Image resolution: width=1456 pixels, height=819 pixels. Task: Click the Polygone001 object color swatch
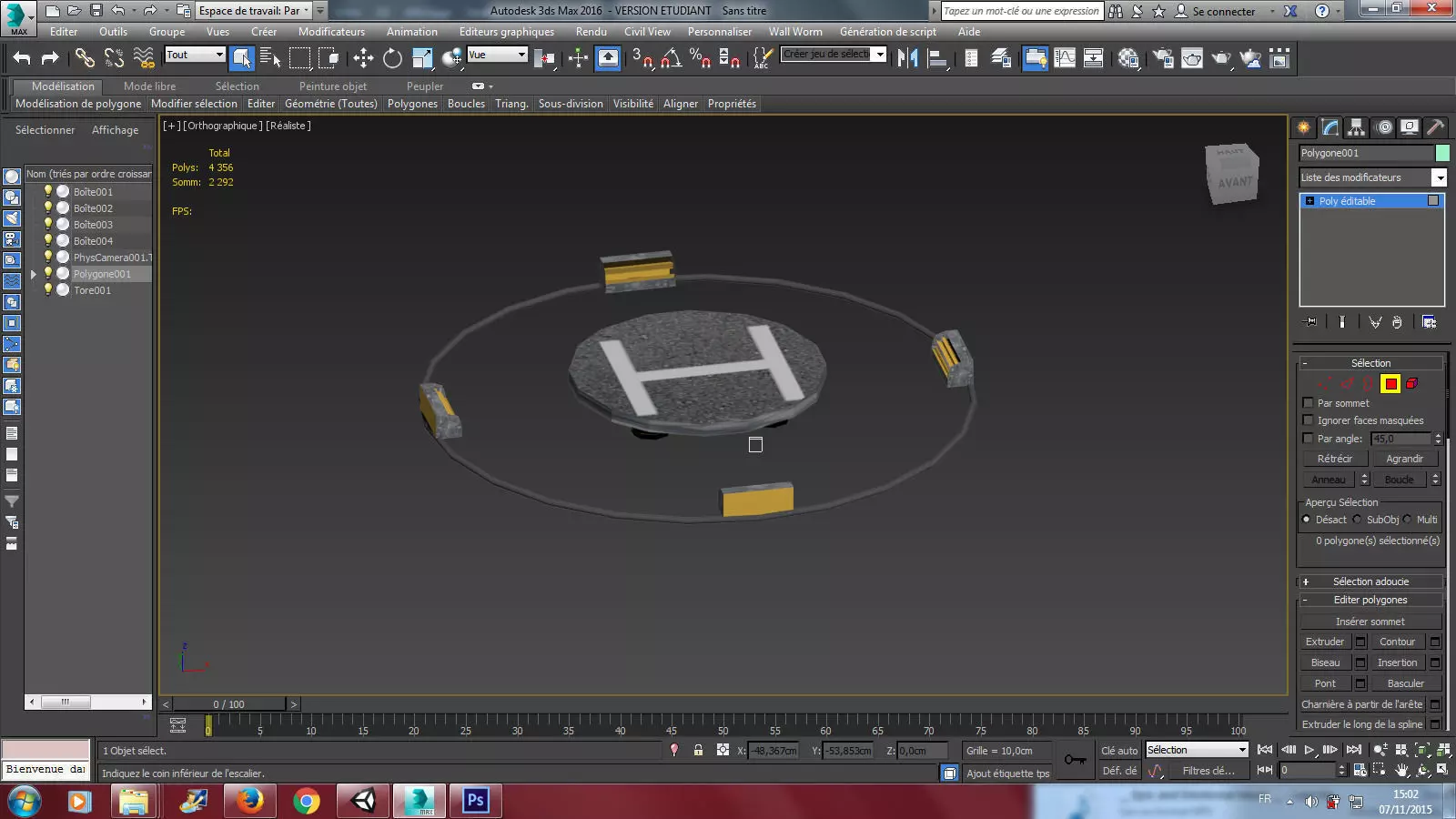click(1442, 153)
